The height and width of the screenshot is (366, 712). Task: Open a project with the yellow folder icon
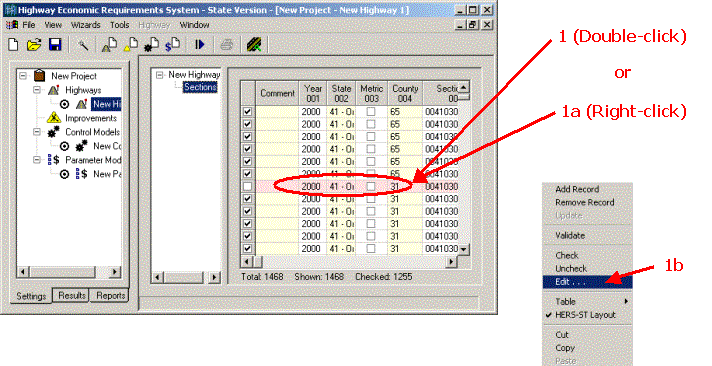(x=34, y=45)
